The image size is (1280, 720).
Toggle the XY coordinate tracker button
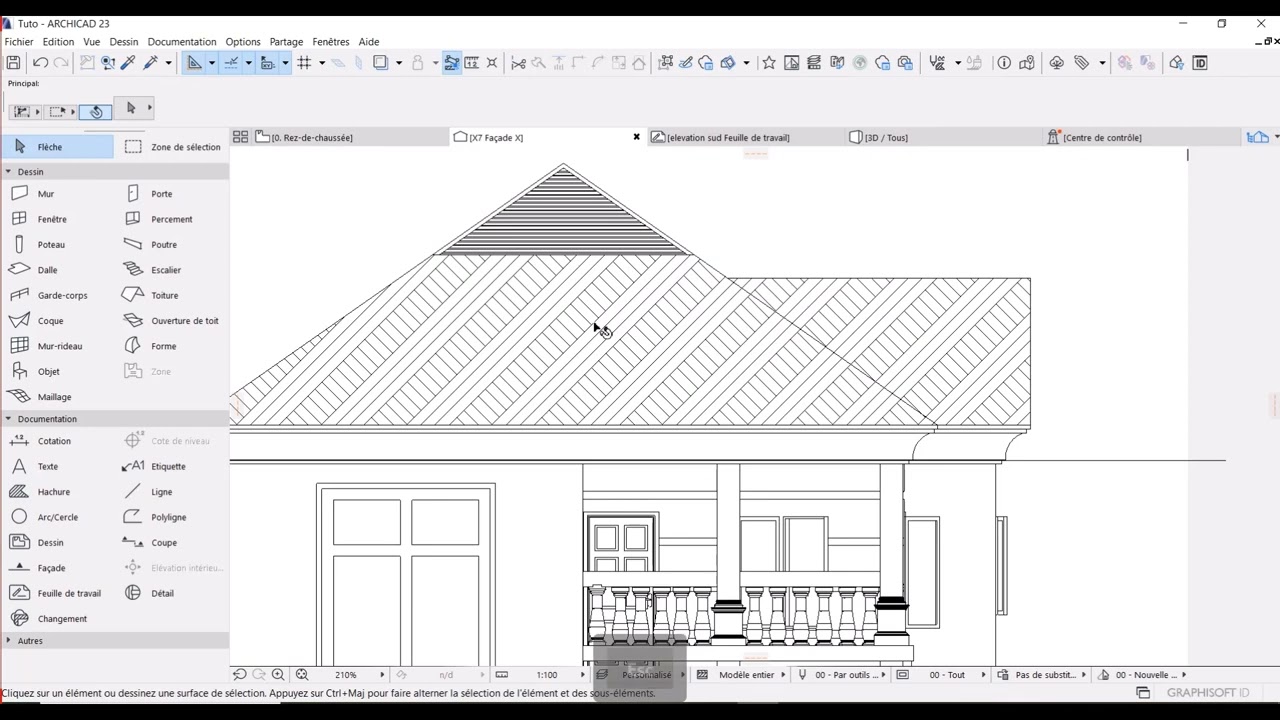coord(267,63)
